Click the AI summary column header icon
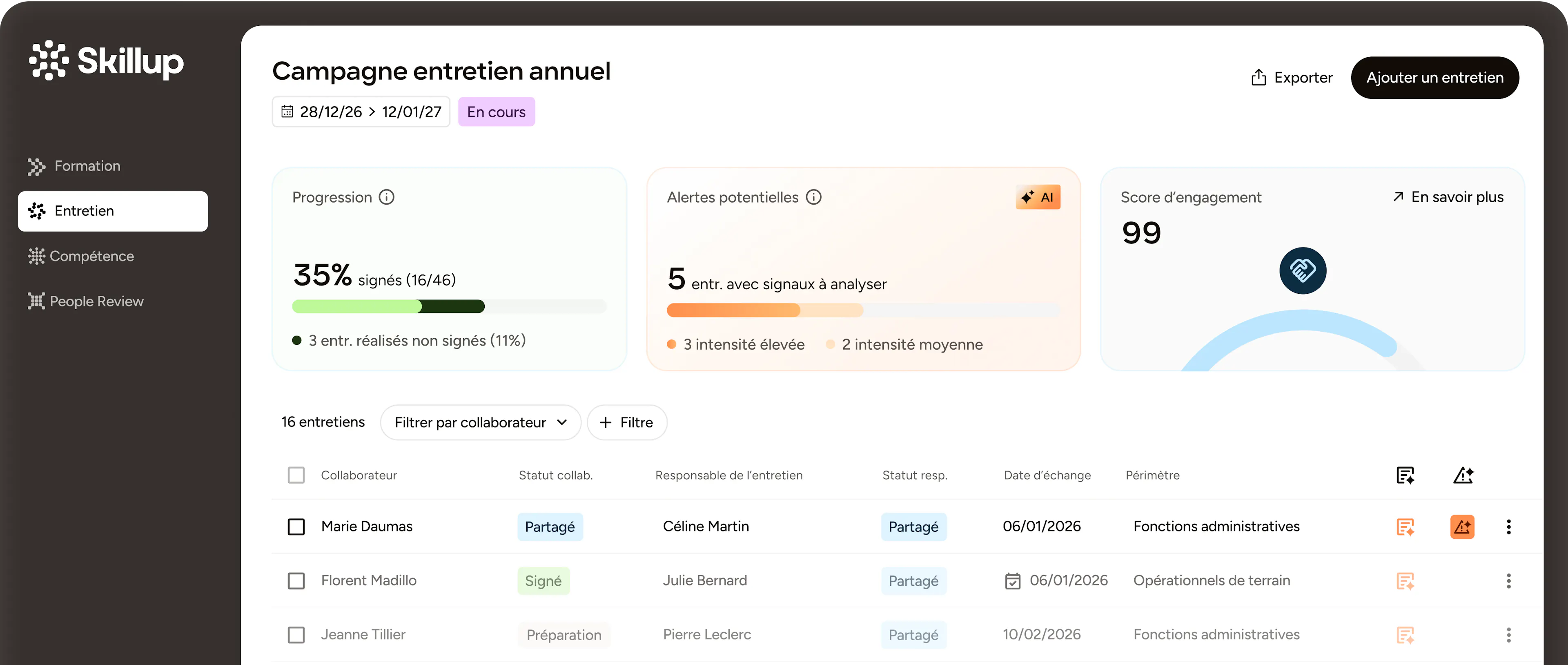This screenshot has width=1568, height=665. pos(1405,475)
